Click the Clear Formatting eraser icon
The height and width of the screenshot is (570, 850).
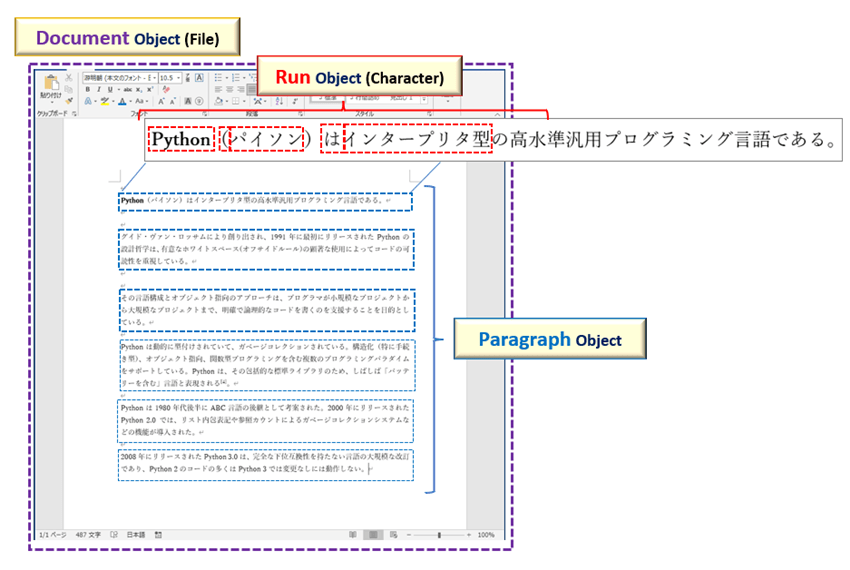pos(166,89)
